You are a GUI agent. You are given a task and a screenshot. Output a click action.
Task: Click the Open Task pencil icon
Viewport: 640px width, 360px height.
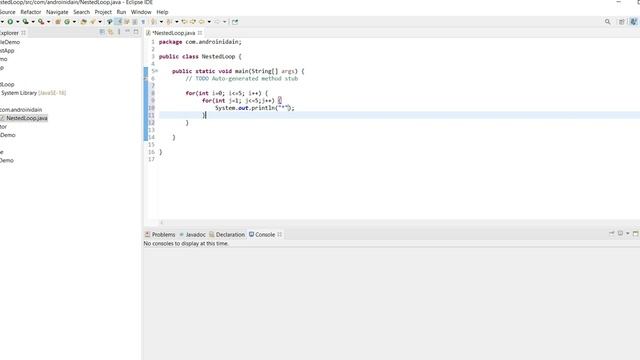[x=93, y=22]
